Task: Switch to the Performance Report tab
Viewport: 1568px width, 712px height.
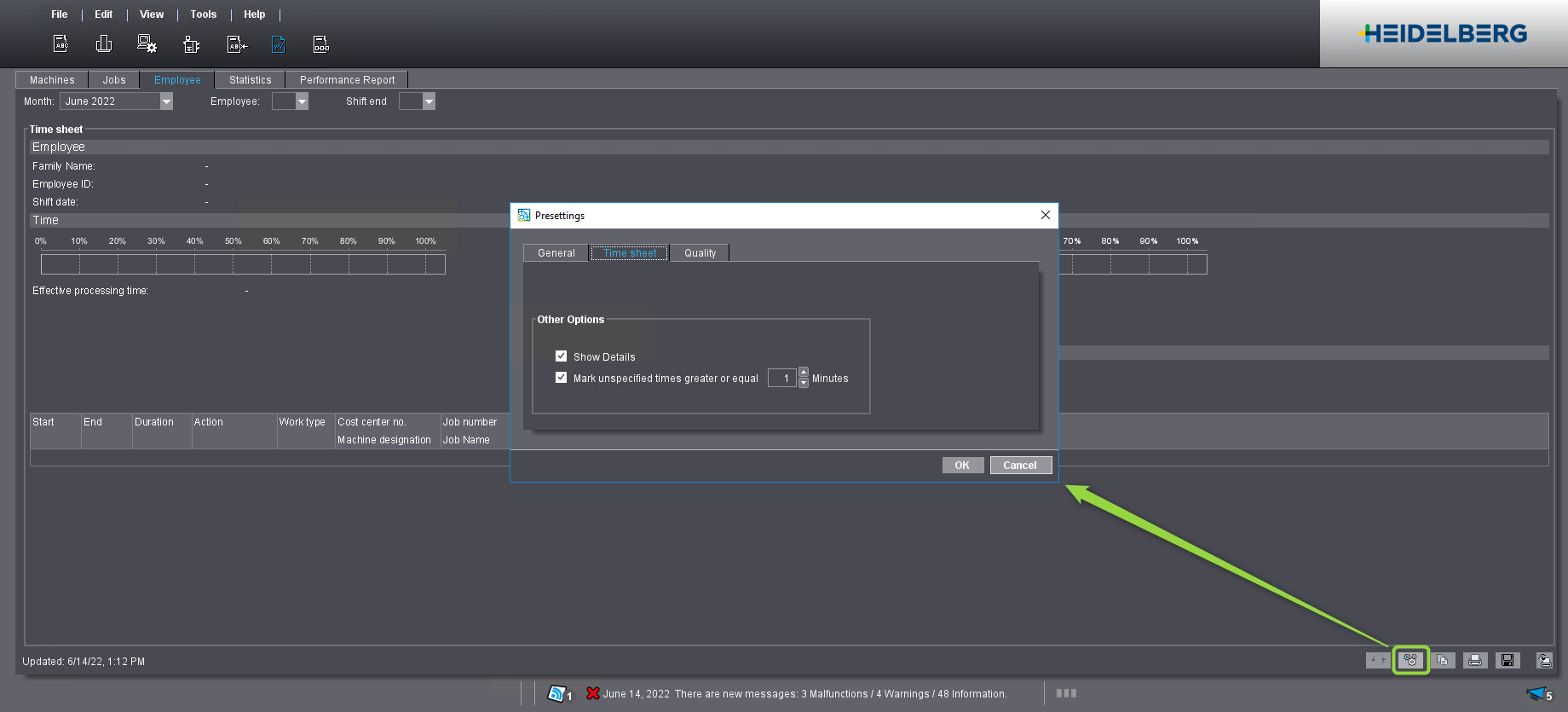Action: pos(347,80)
